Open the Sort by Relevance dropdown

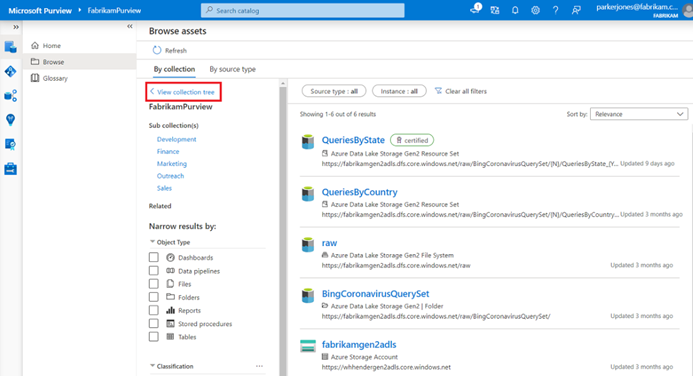(x=639, y=114)
